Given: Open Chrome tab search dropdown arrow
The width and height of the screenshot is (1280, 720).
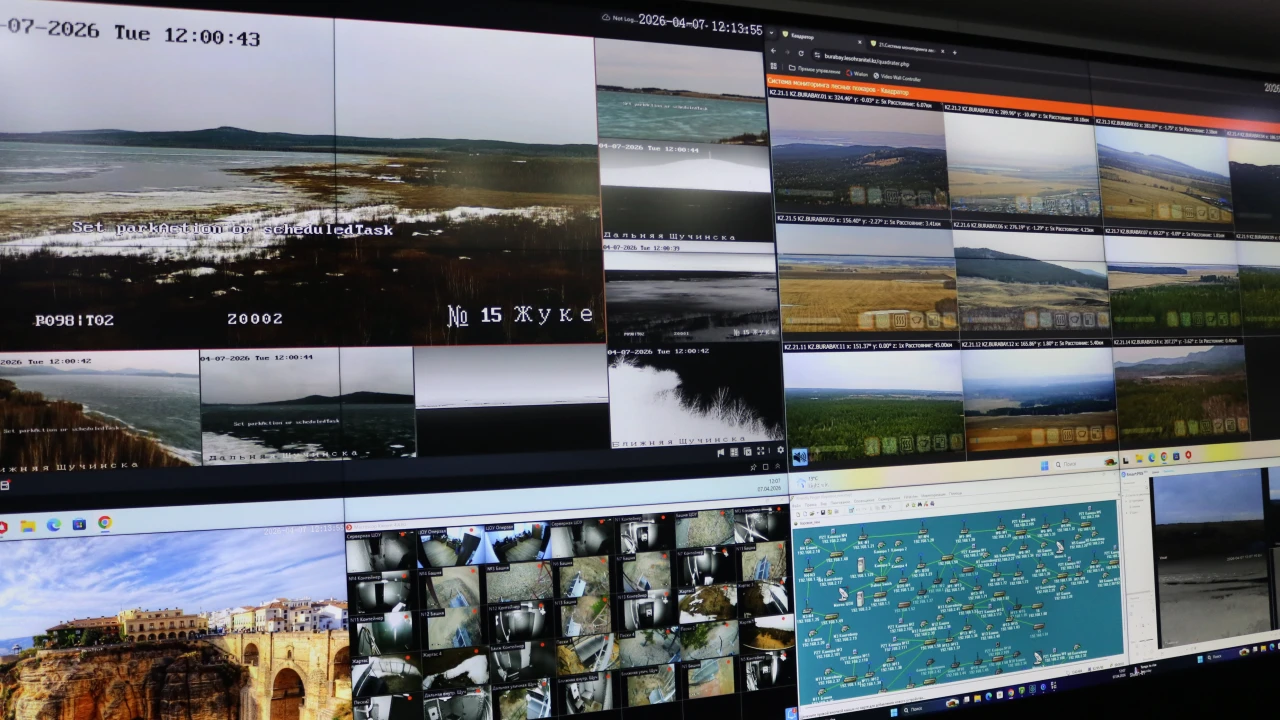Looking at the screenshot, I should [771, 33].
